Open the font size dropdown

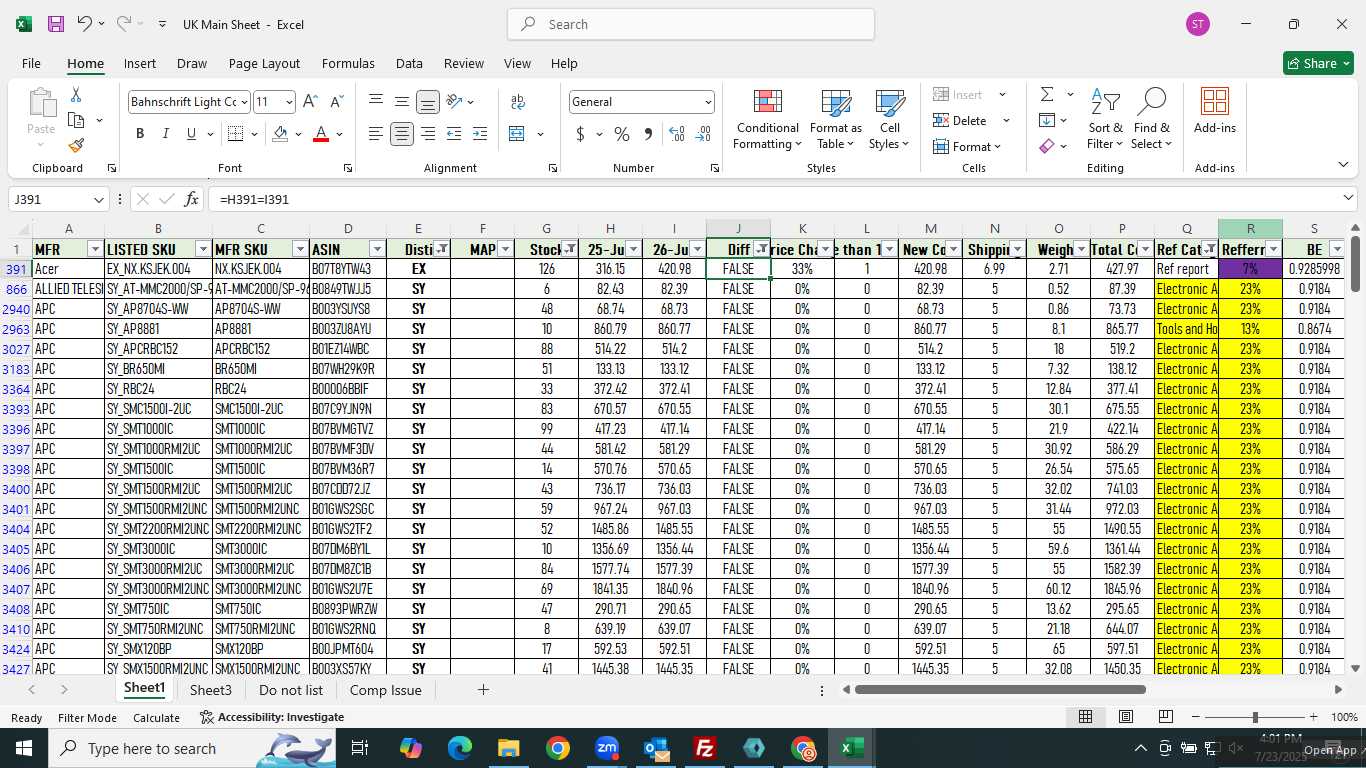[289, 102]
